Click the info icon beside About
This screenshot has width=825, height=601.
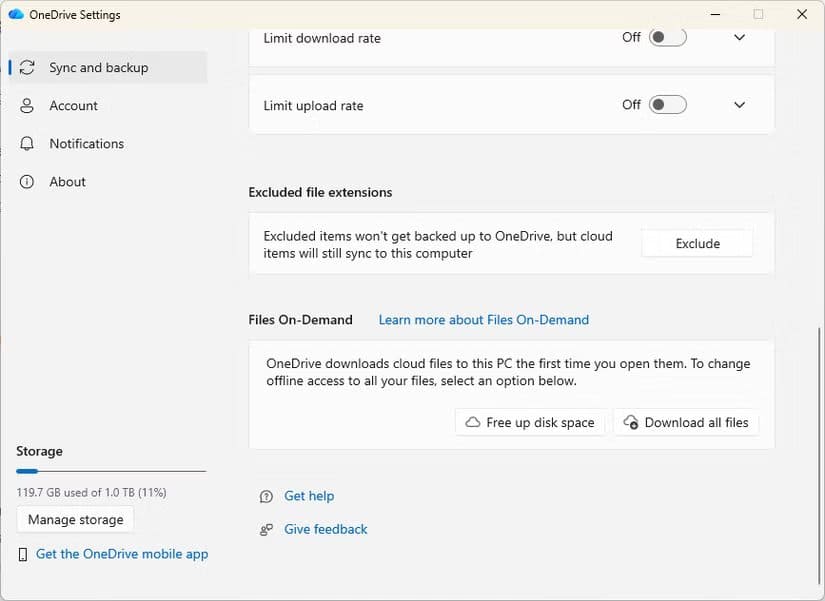26,182
